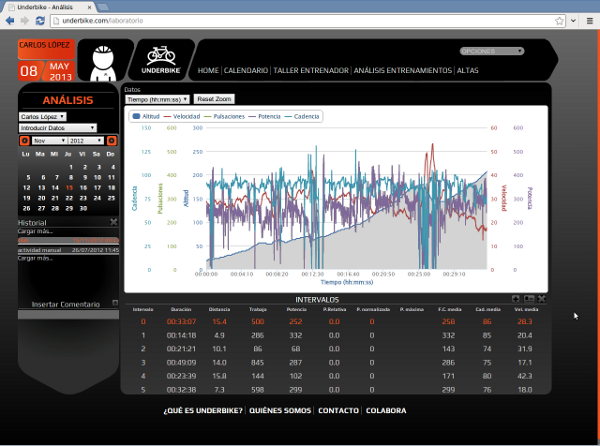
Task: Click the new tab button
Action: 103,7
